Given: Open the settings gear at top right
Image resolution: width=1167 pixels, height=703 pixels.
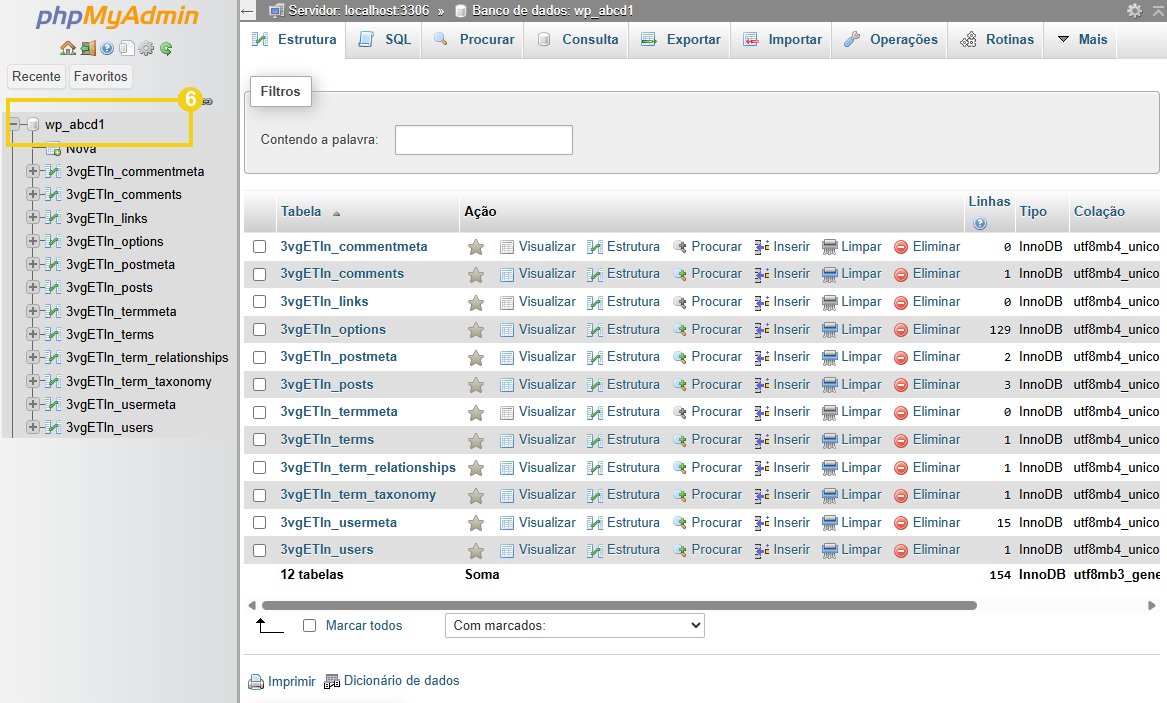Looking at the screenshot, I should 1135,10.
